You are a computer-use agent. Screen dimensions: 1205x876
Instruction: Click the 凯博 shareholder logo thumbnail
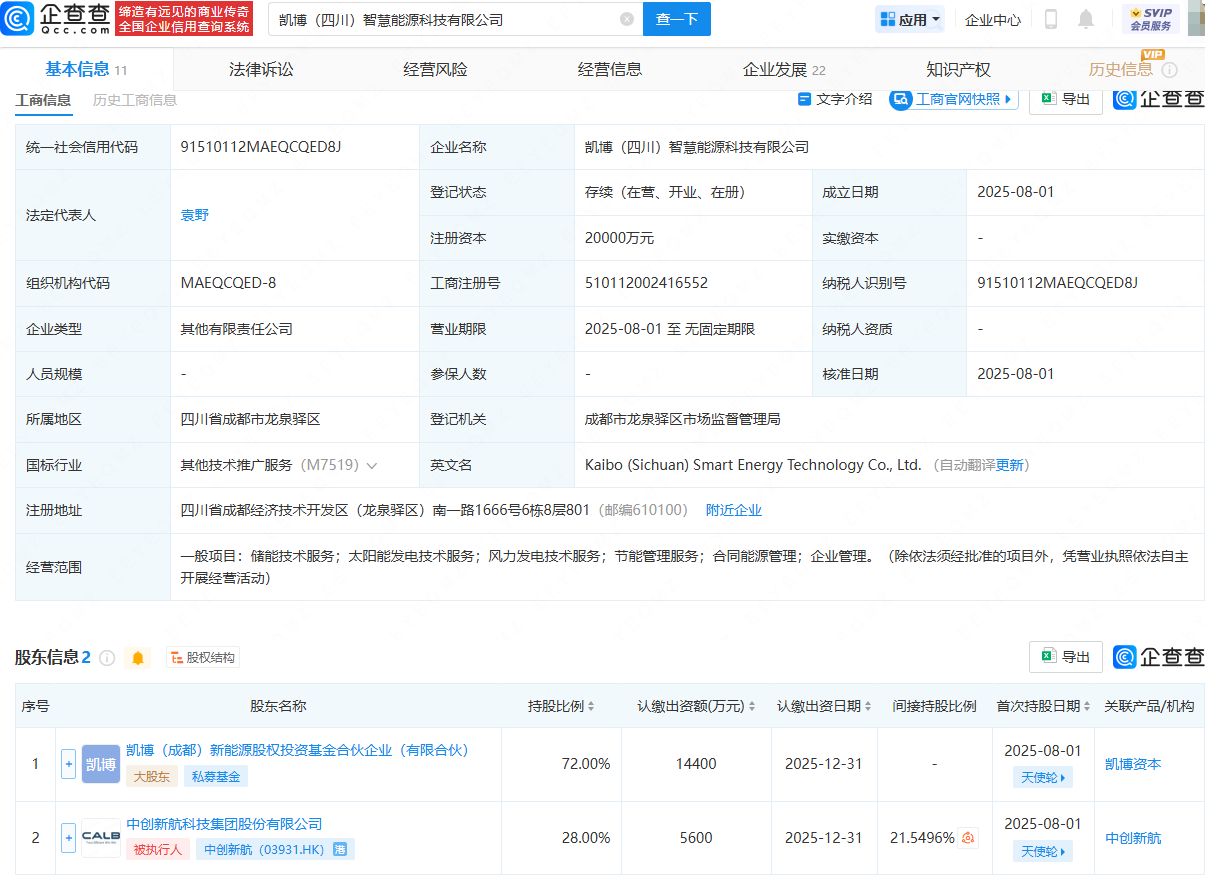[x=101, y=764]
